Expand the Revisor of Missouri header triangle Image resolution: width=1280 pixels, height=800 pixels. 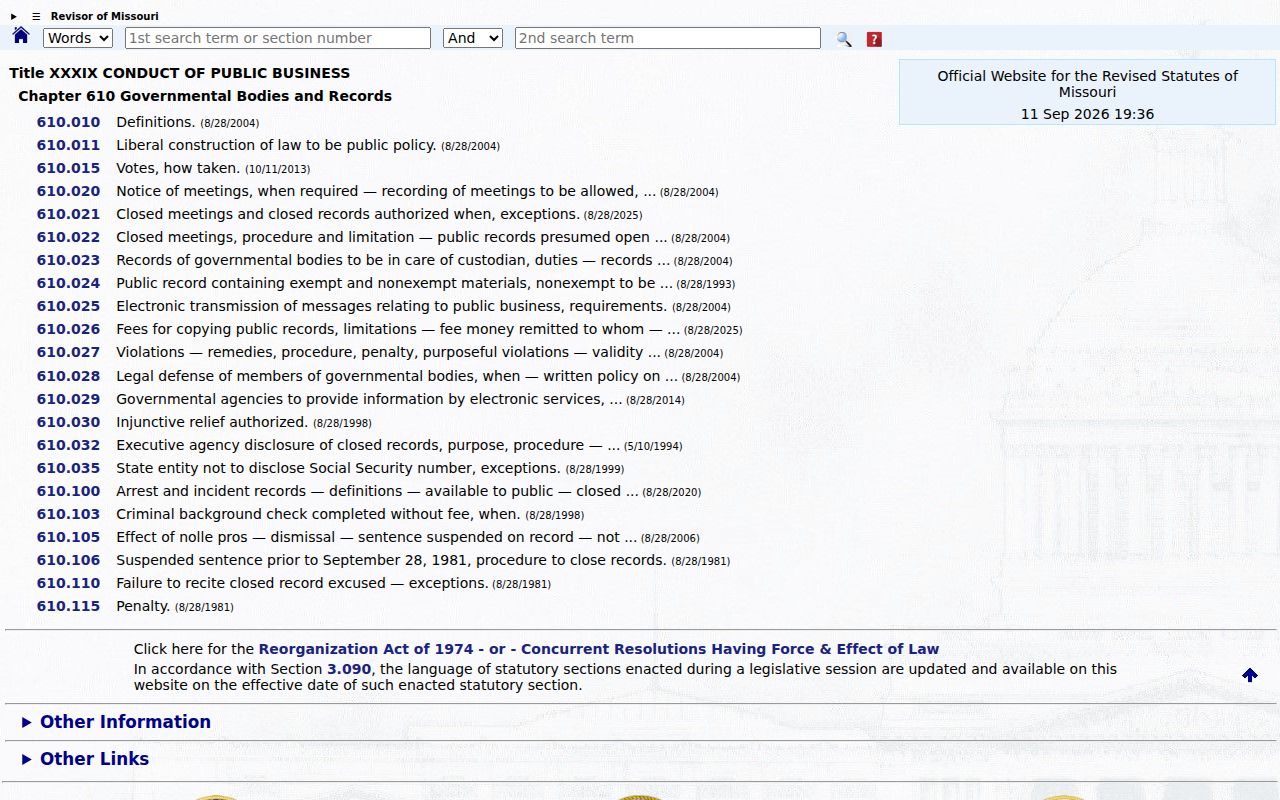click(14, 16)
